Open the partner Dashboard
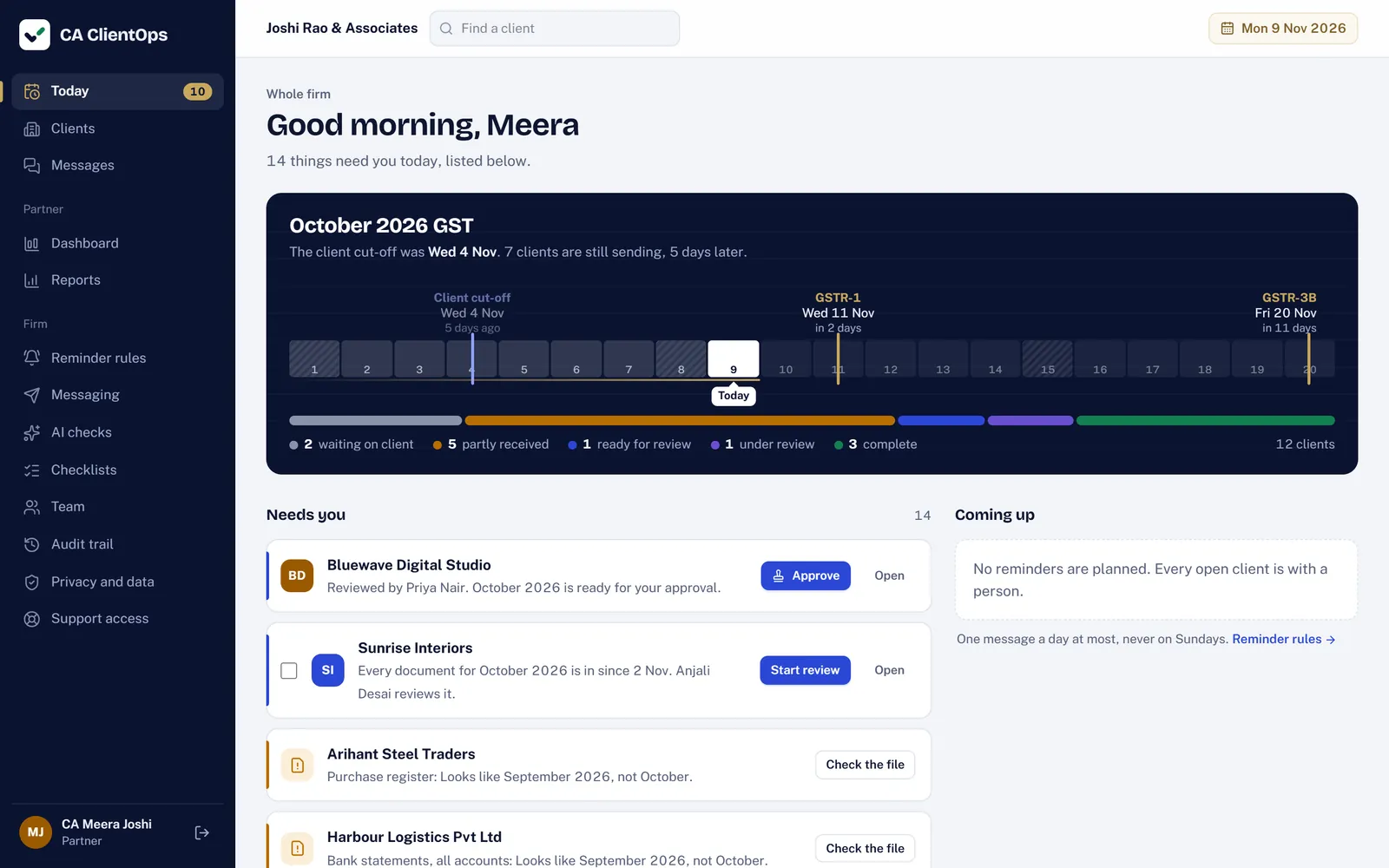The image size is (1389, 868). (118, 244)
